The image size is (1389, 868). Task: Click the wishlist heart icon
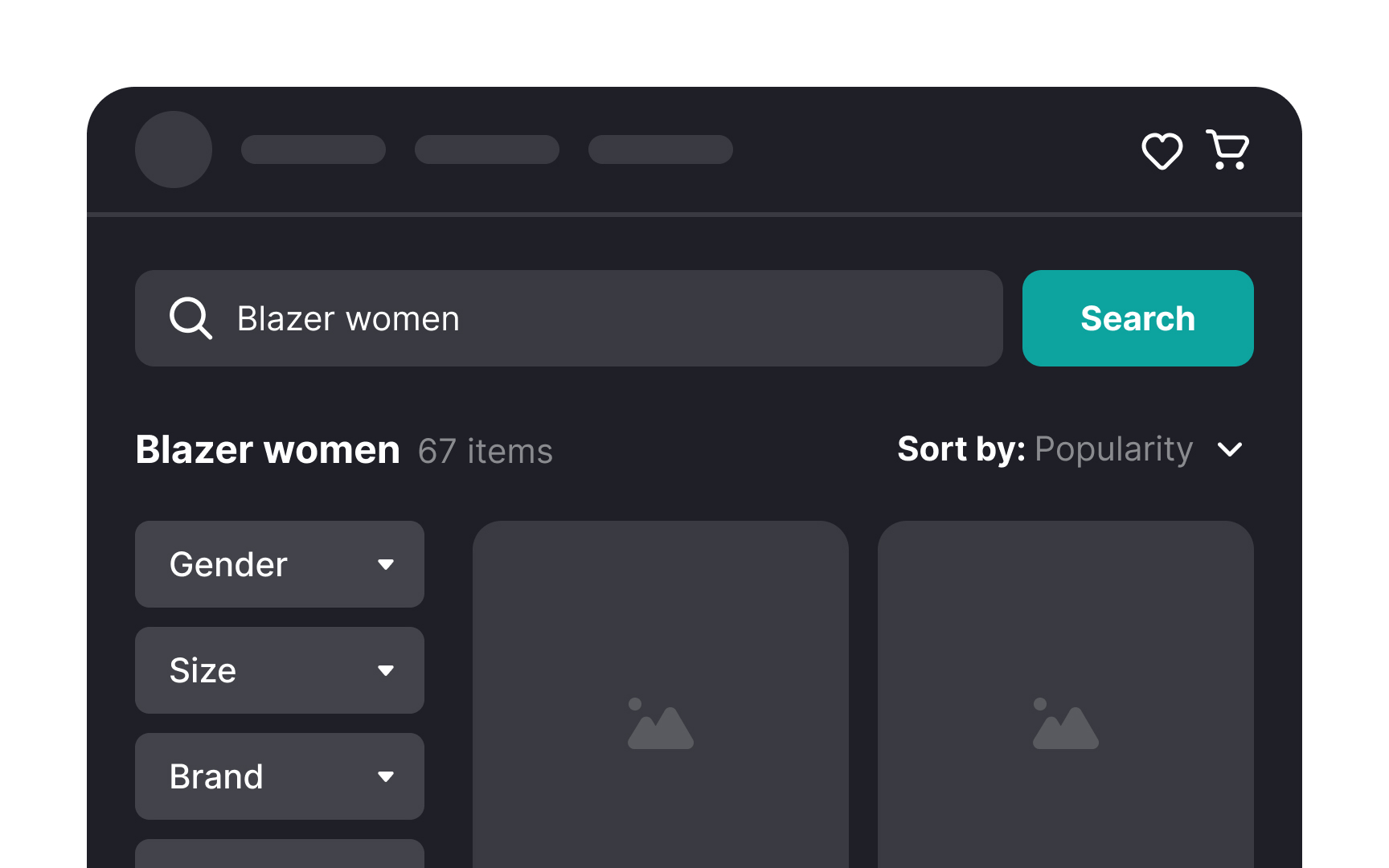click(1162, 150)
